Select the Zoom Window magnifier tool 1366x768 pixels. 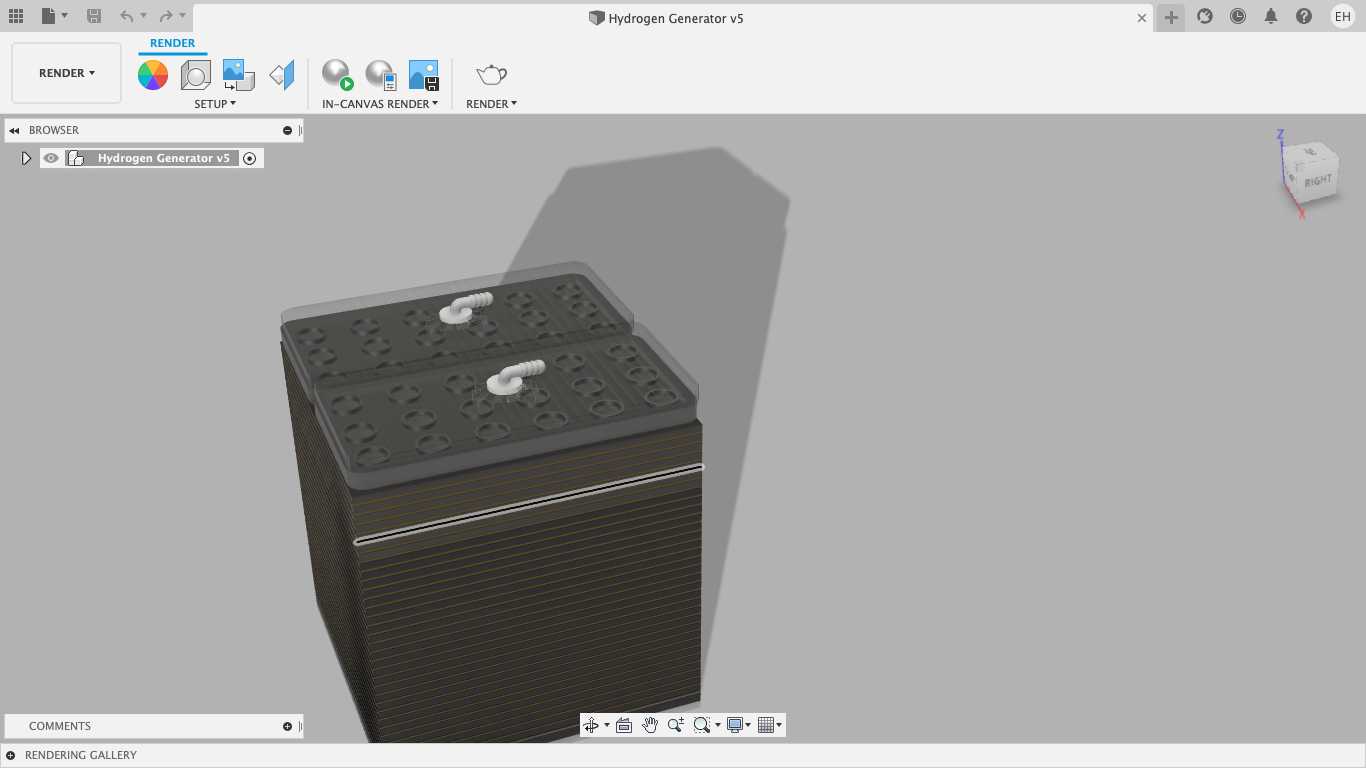click(702, 725)
